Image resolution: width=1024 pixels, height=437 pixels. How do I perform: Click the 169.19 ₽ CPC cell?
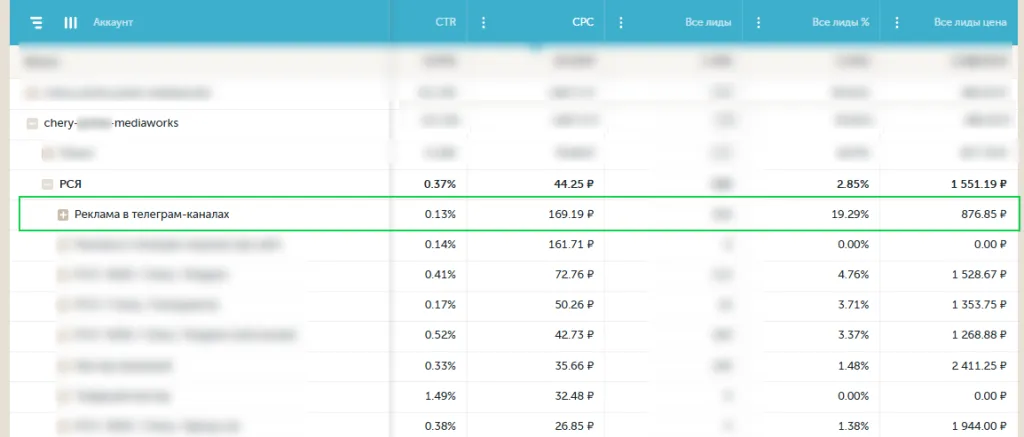point(571,214)
